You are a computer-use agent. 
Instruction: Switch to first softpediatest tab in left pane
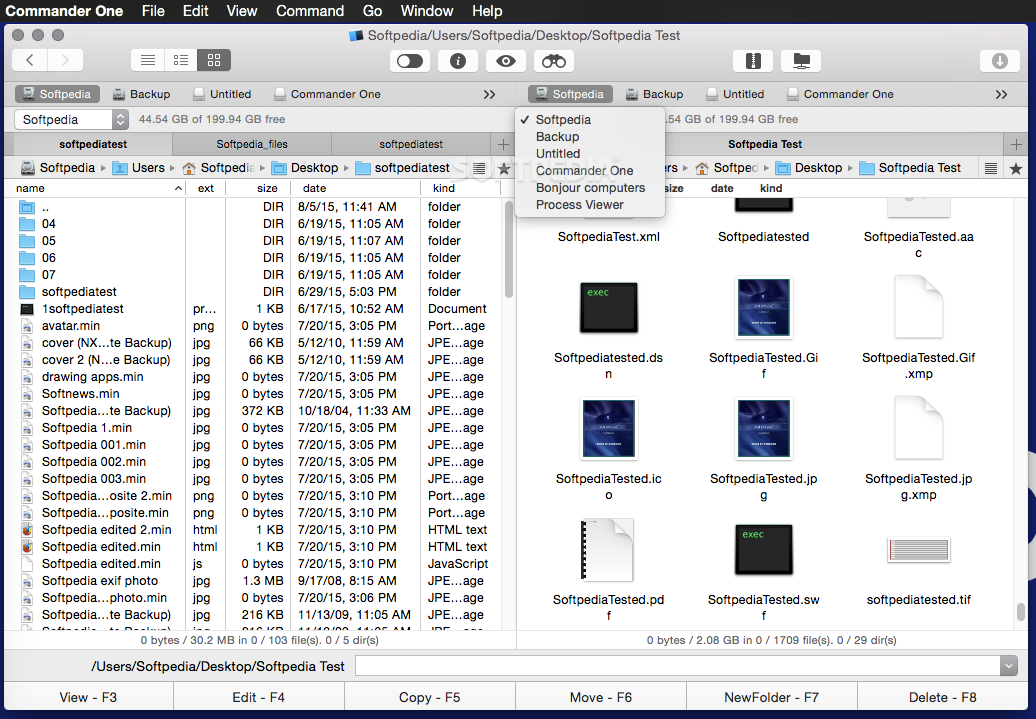[x=93, y=144]
